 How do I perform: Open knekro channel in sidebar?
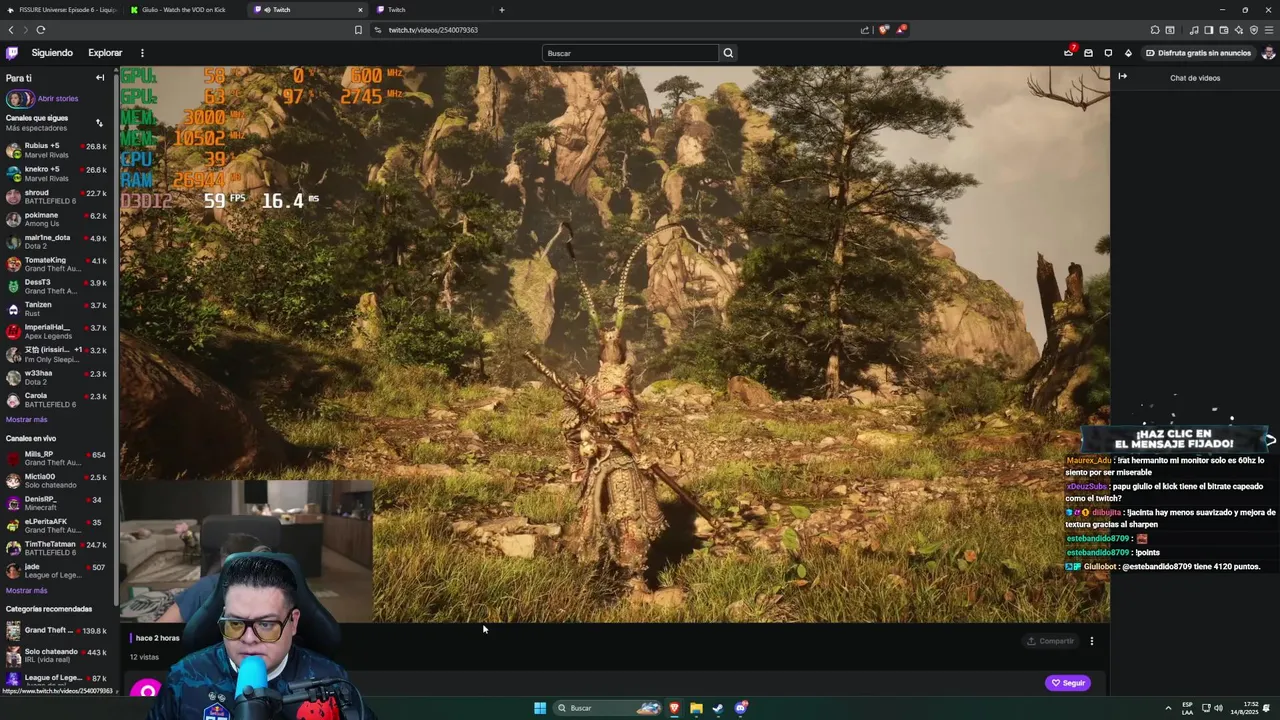tap(57, 174)
